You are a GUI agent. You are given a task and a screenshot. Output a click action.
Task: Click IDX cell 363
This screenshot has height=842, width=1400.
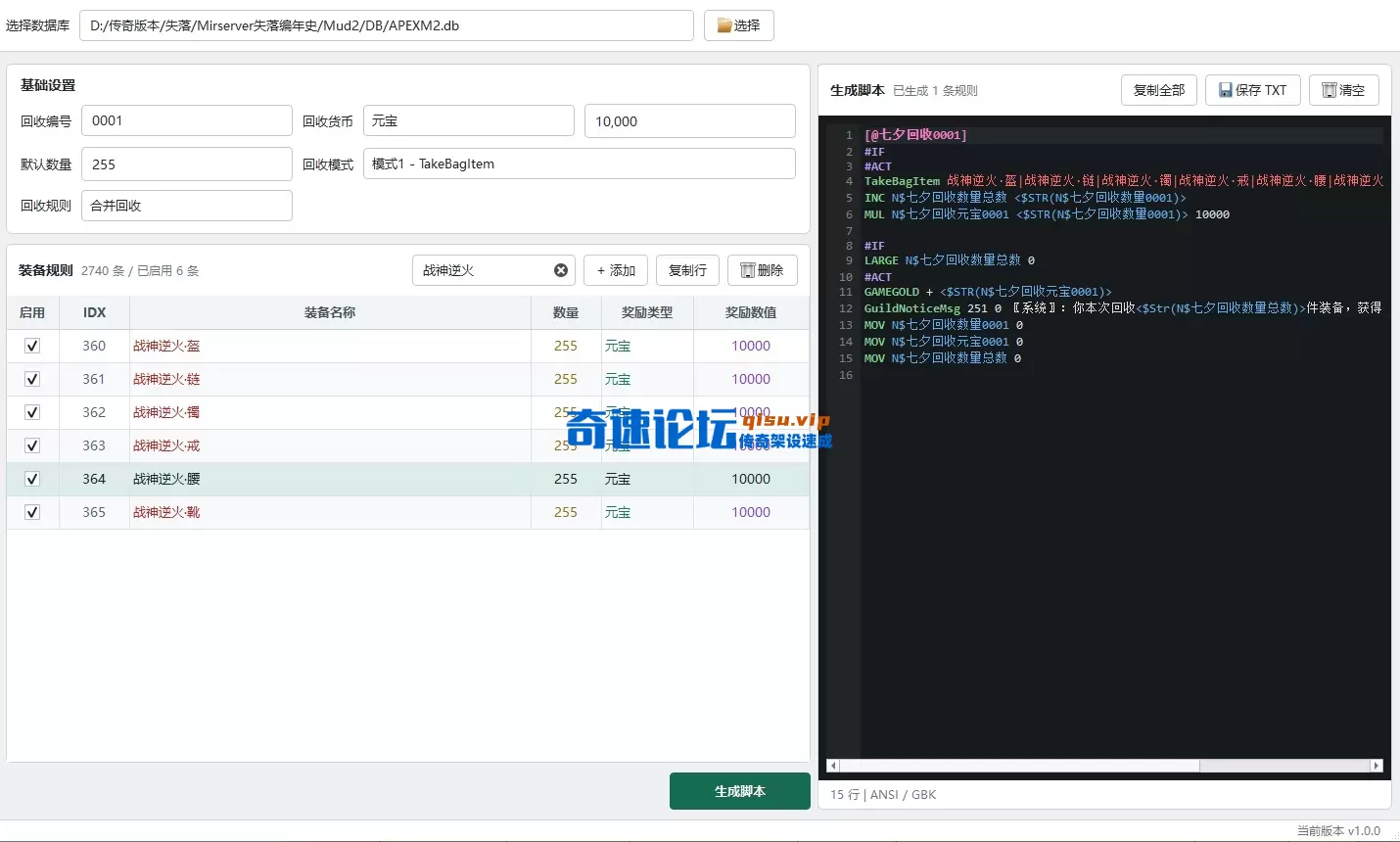tap(94, 445)
